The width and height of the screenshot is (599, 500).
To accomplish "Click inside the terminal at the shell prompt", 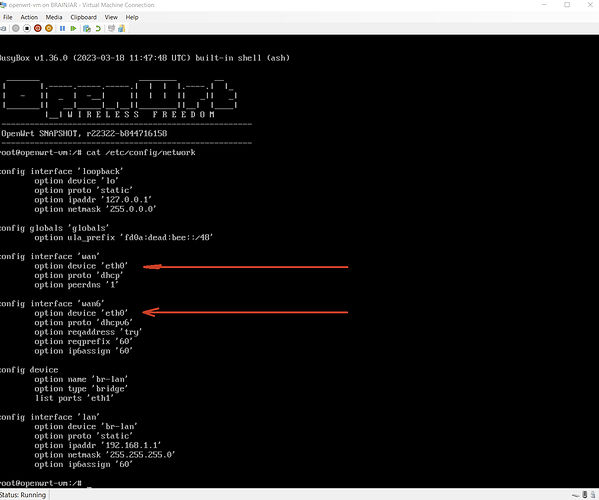I will coord(89,484).
